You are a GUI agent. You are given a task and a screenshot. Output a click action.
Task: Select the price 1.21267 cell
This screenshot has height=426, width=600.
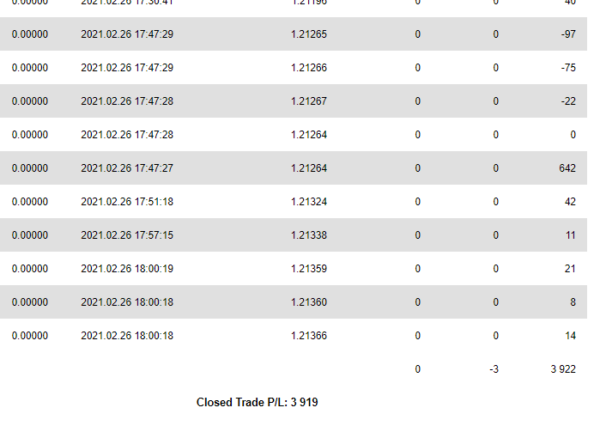tap(309, 101)
